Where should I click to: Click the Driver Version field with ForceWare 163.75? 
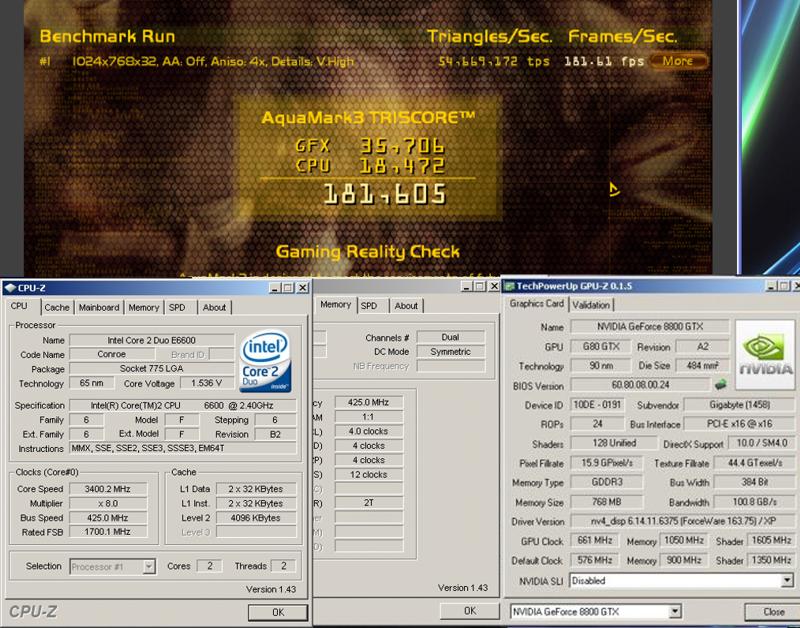683,521
